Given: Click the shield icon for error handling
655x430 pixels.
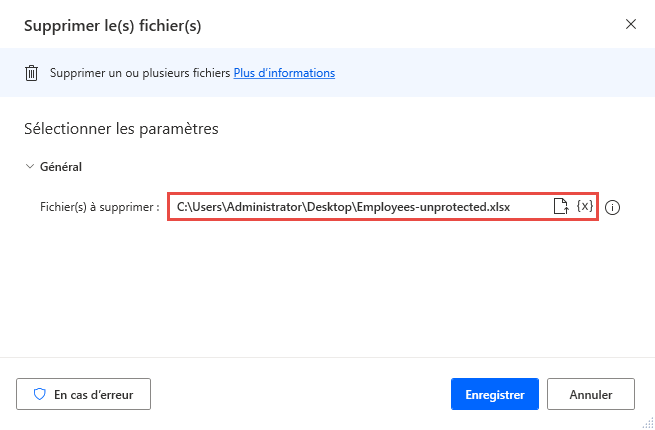Looking at the screenshot, I should pyautogui.click(x=40, y=394).
